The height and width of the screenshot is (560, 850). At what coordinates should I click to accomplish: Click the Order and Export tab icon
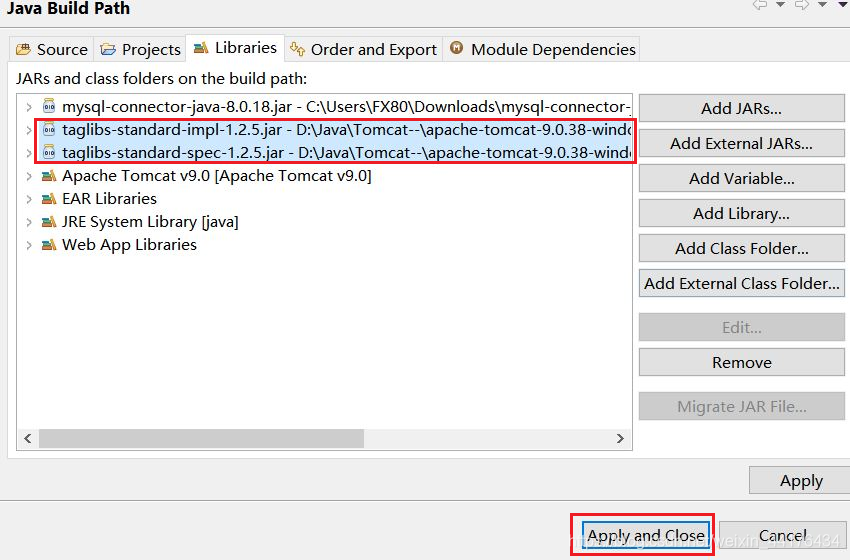click(297, 49)
